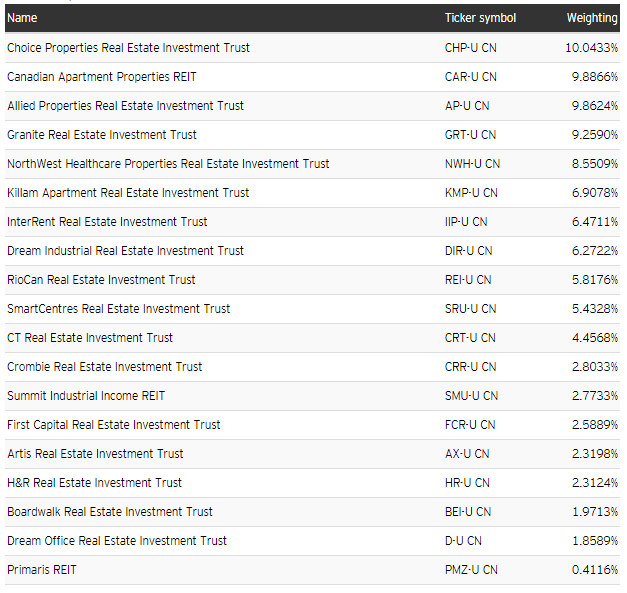Click weighting value 6.2722%
The width and height of the screenshot is (627, 593).
(595, 251)
